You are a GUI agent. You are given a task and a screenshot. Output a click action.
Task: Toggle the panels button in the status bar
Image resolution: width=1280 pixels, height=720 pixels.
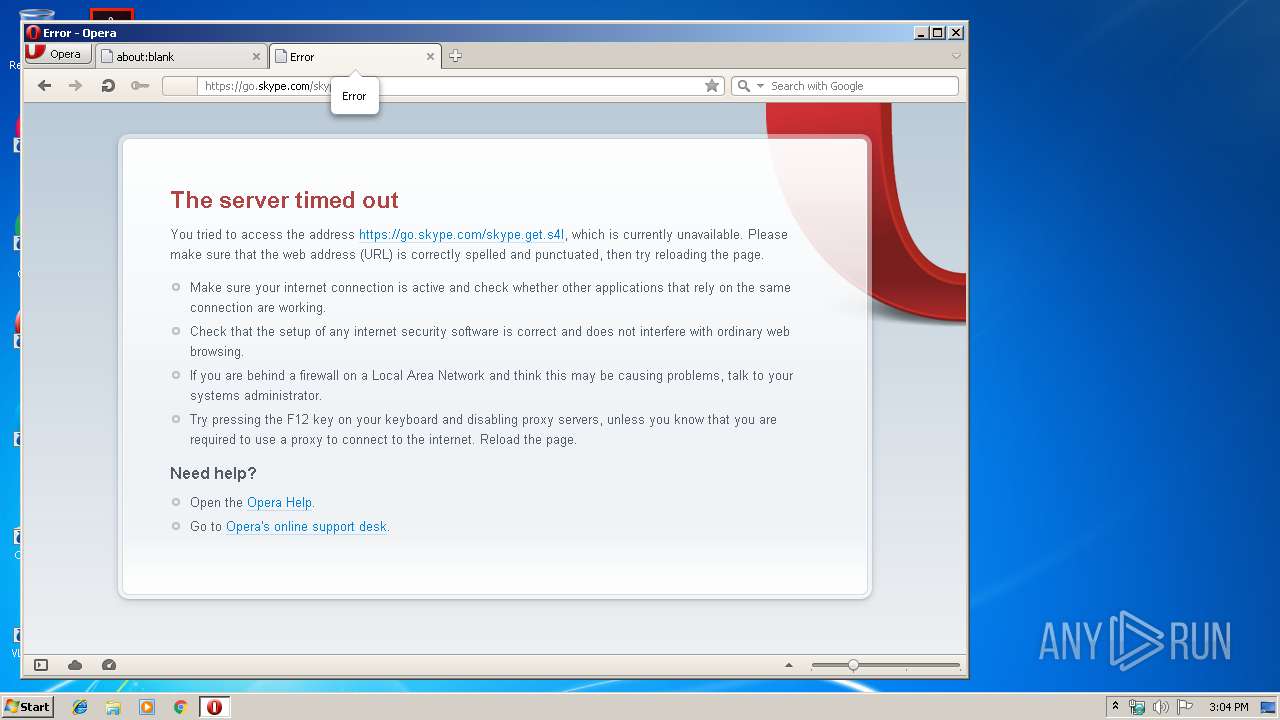41,665
